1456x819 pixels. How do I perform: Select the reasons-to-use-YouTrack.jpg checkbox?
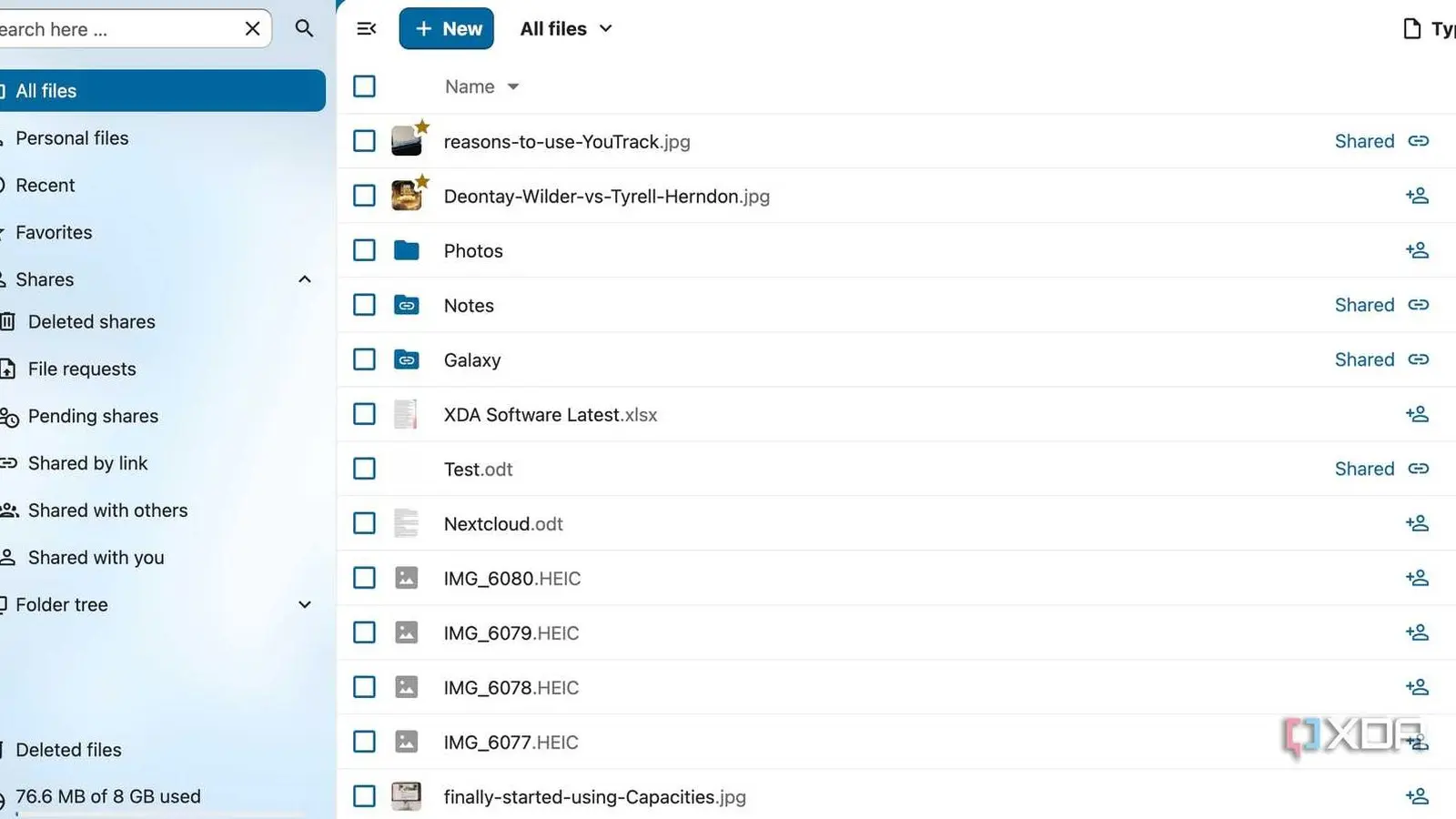tap(364, 141)
